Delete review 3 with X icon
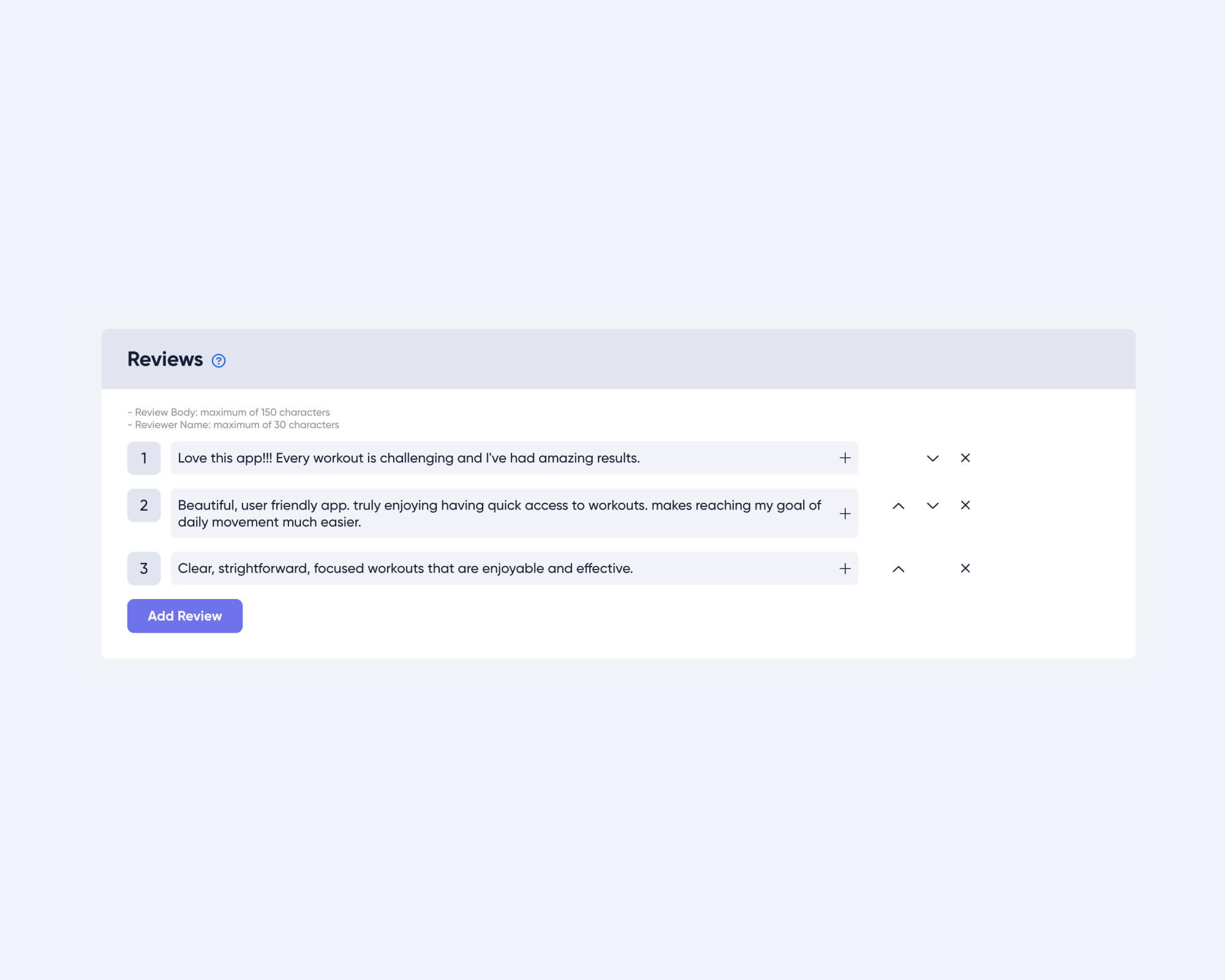This screenshot has width=1225, height=980. [x=965, y=568]
